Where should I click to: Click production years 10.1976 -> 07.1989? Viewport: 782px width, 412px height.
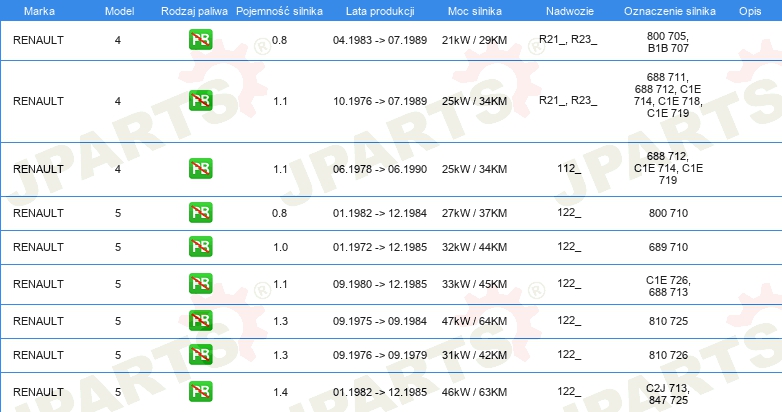pos(380,101)
